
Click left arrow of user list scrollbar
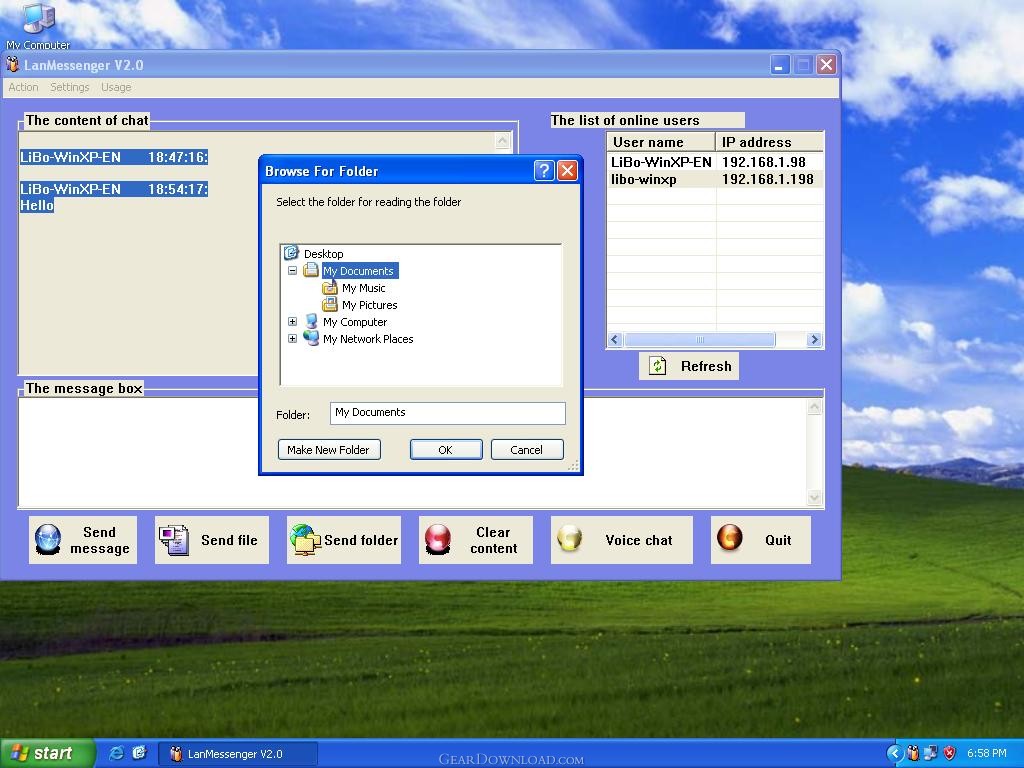pos(615,340)
